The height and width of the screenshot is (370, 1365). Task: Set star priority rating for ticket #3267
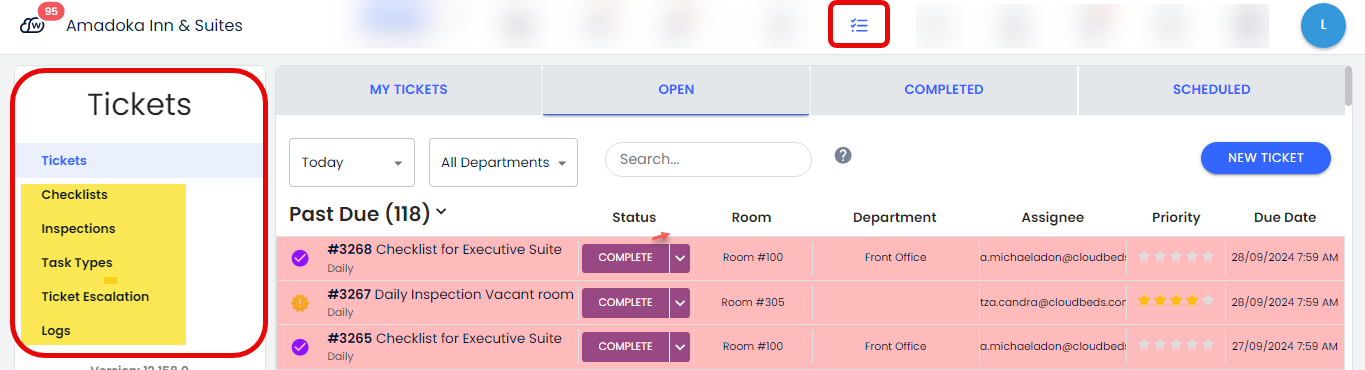[x=1176, y=301]
